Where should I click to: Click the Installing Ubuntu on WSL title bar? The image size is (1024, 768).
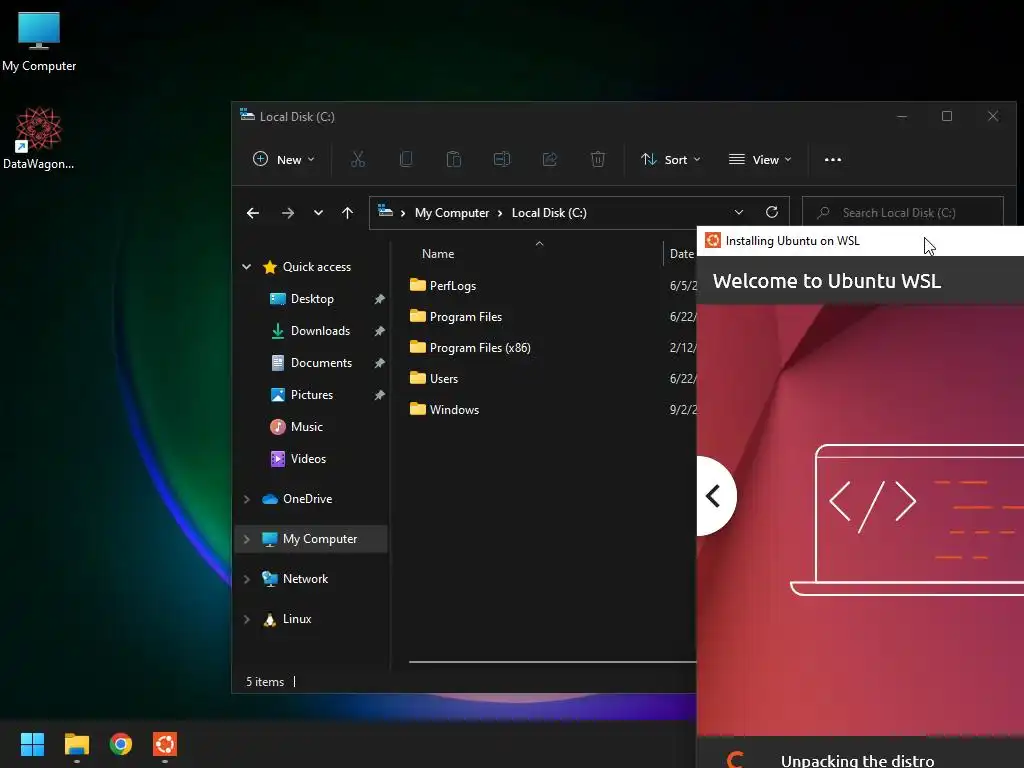[859, 240]
